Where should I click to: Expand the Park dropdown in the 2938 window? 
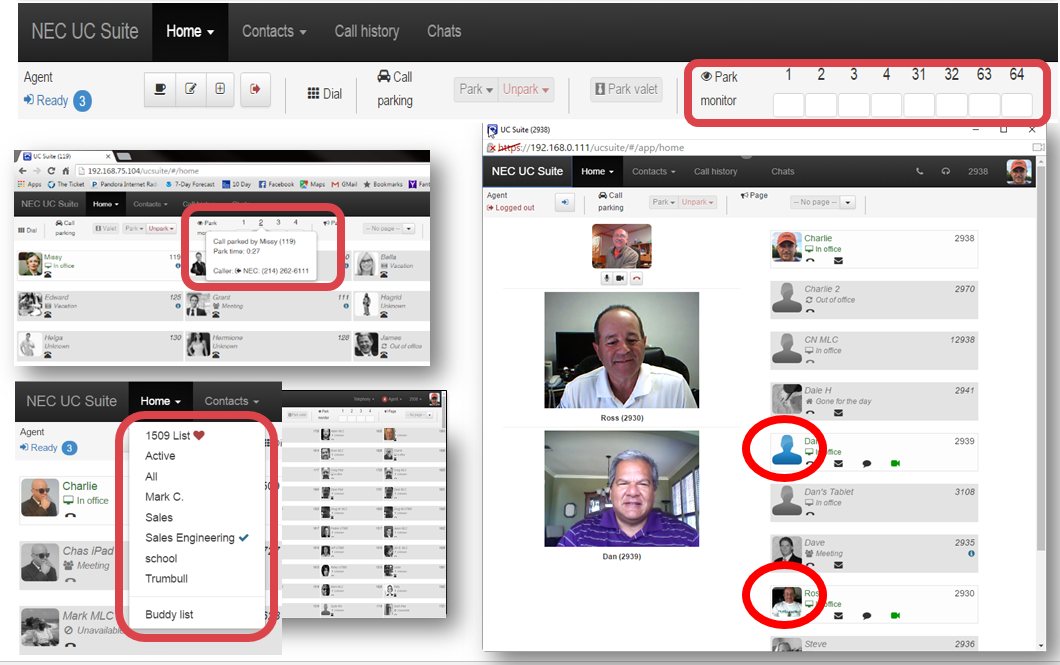(664, 202)
